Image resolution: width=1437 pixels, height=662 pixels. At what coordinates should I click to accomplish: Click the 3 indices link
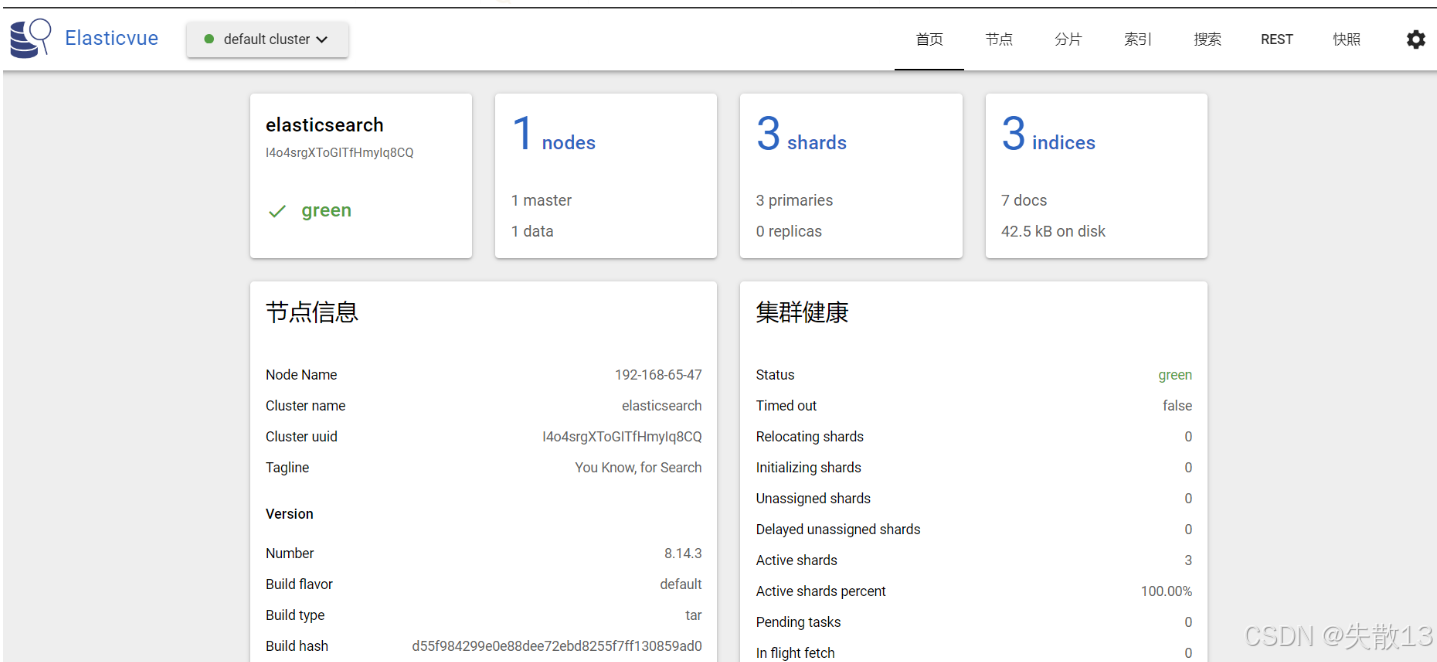(x=1048, y=134)
